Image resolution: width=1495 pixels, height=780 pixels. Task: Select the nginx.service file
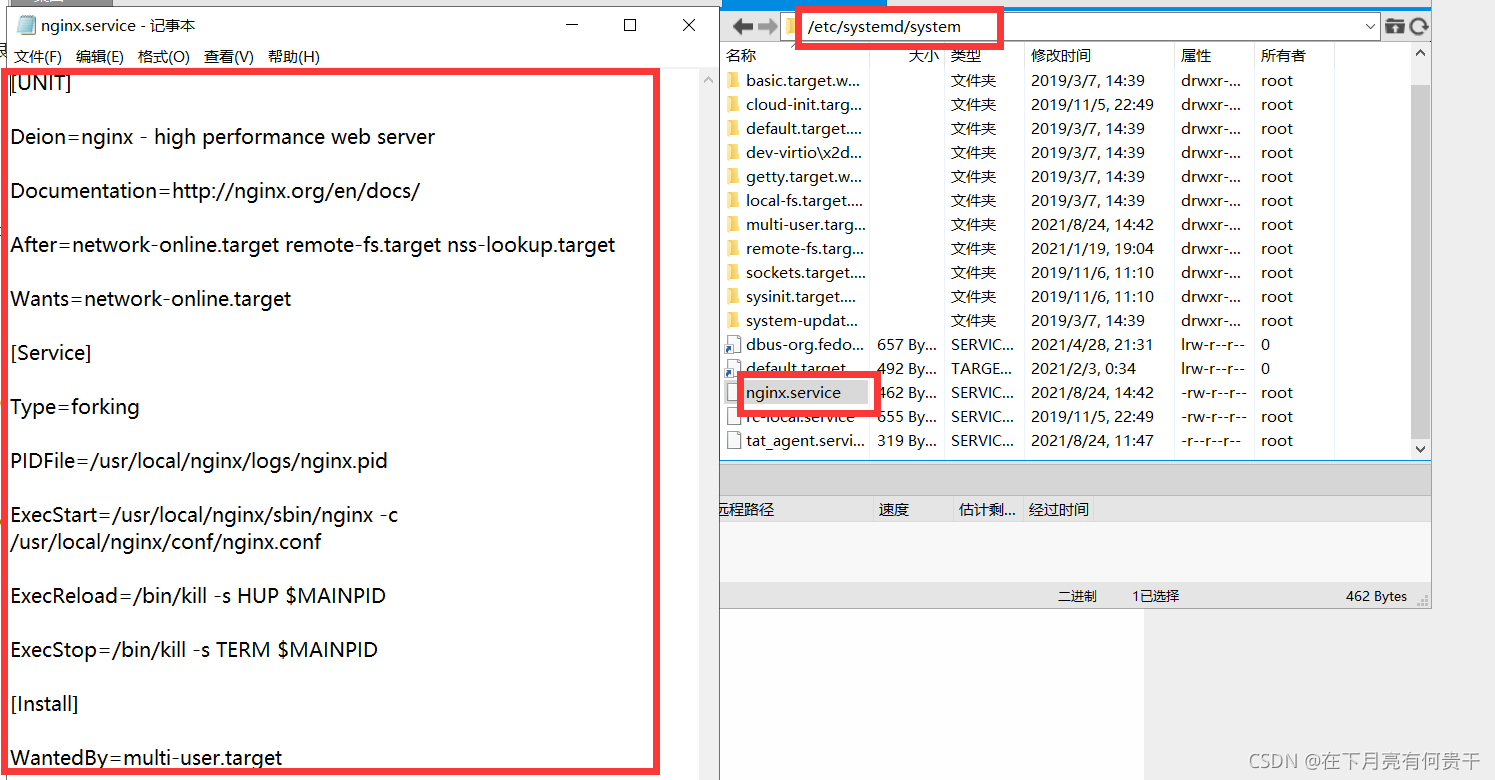(x=793, y=393)
